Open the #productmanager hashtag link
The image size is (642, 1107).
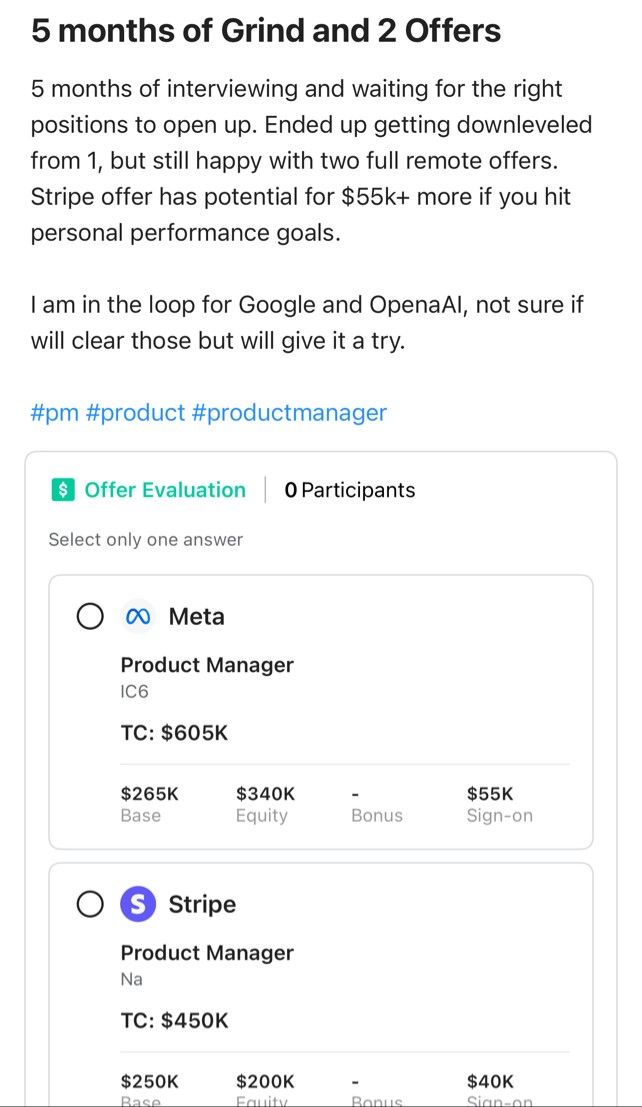(289, 412)
